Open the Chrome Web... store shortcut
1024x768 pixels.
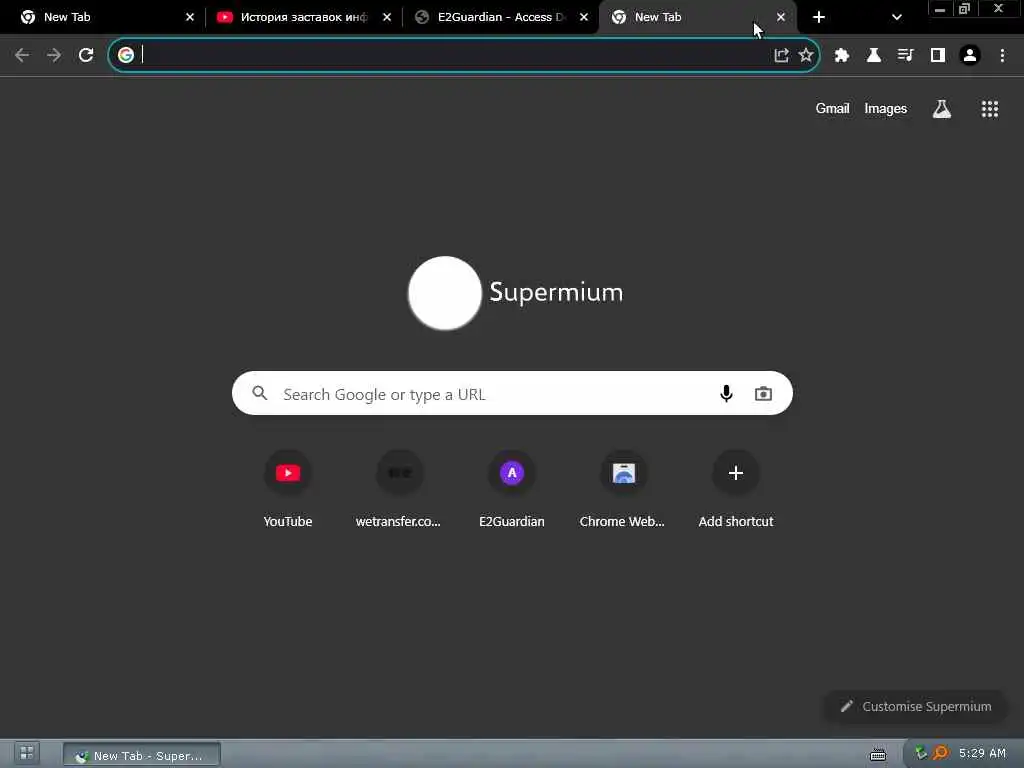[623, 489]
